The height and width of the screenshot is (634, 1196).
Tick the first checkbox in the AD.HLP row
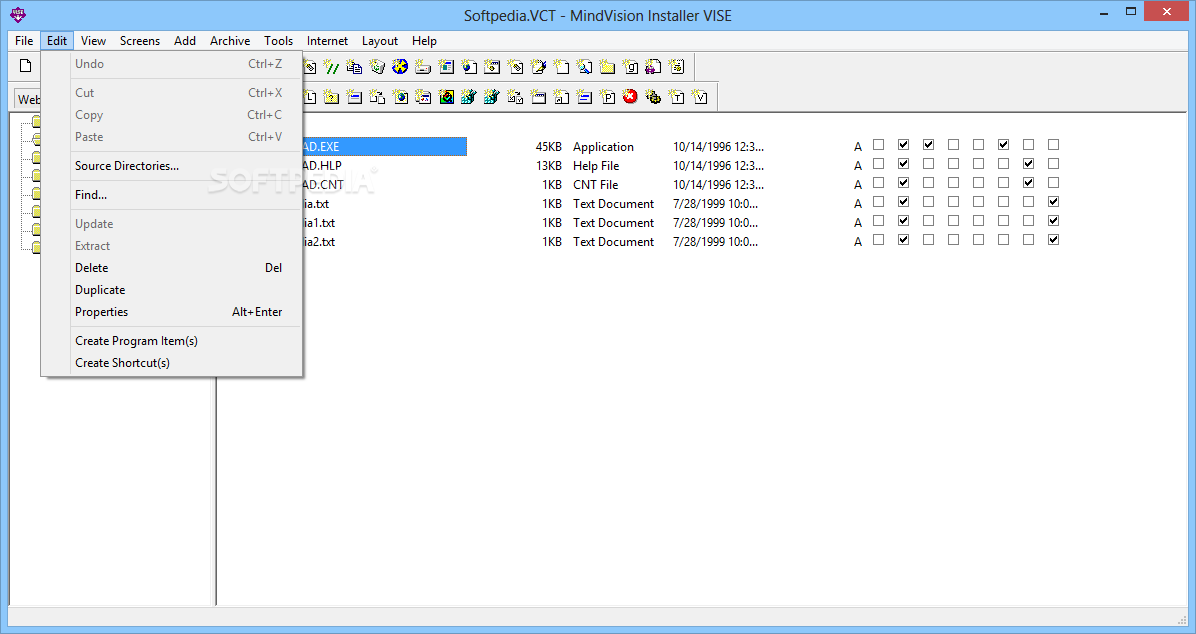879,163
